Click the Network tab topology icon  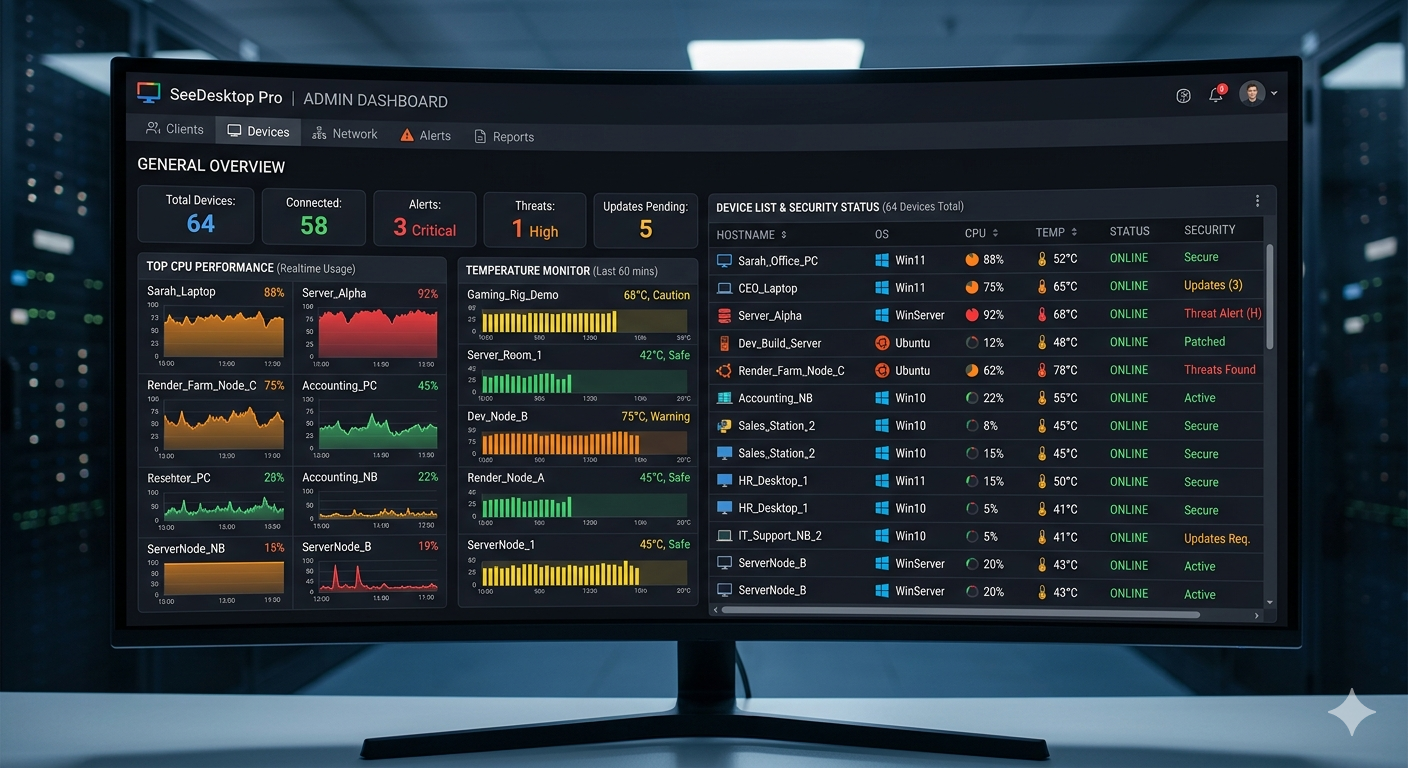point(319,133)
